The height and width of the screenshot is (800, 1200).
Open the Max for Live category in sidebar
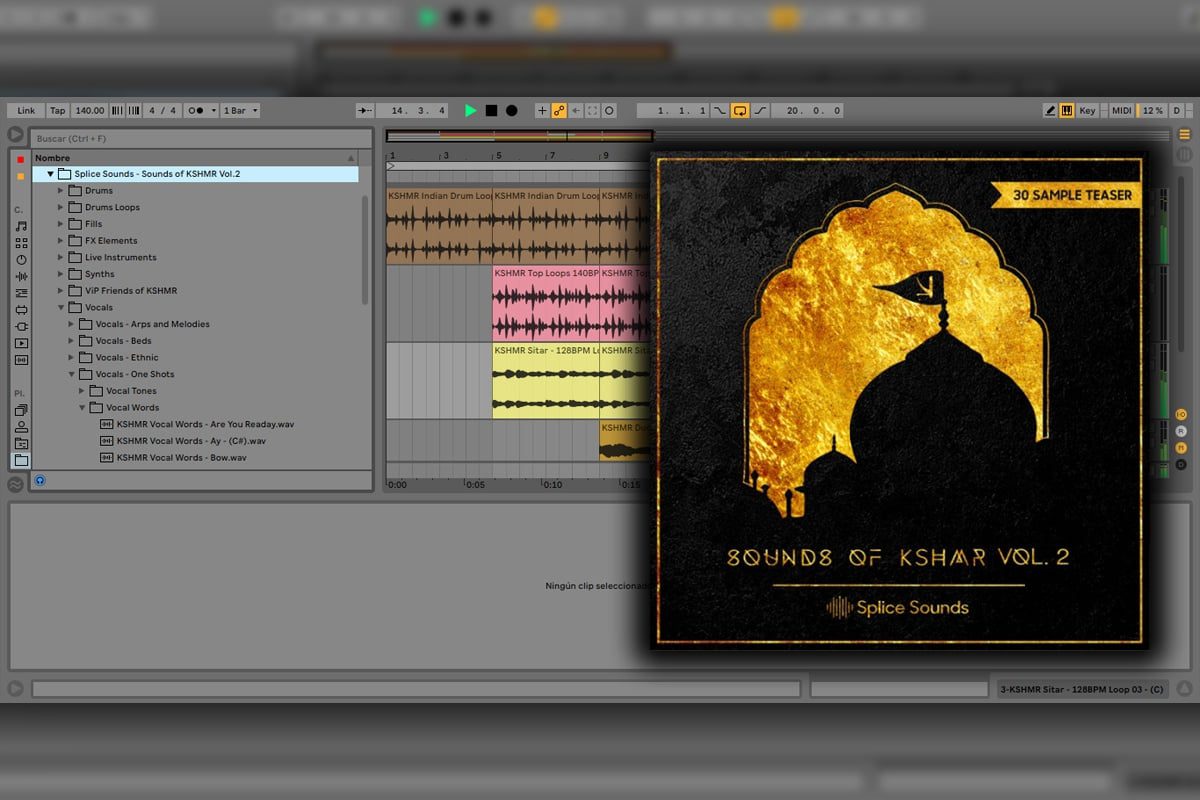coord(21,309)
